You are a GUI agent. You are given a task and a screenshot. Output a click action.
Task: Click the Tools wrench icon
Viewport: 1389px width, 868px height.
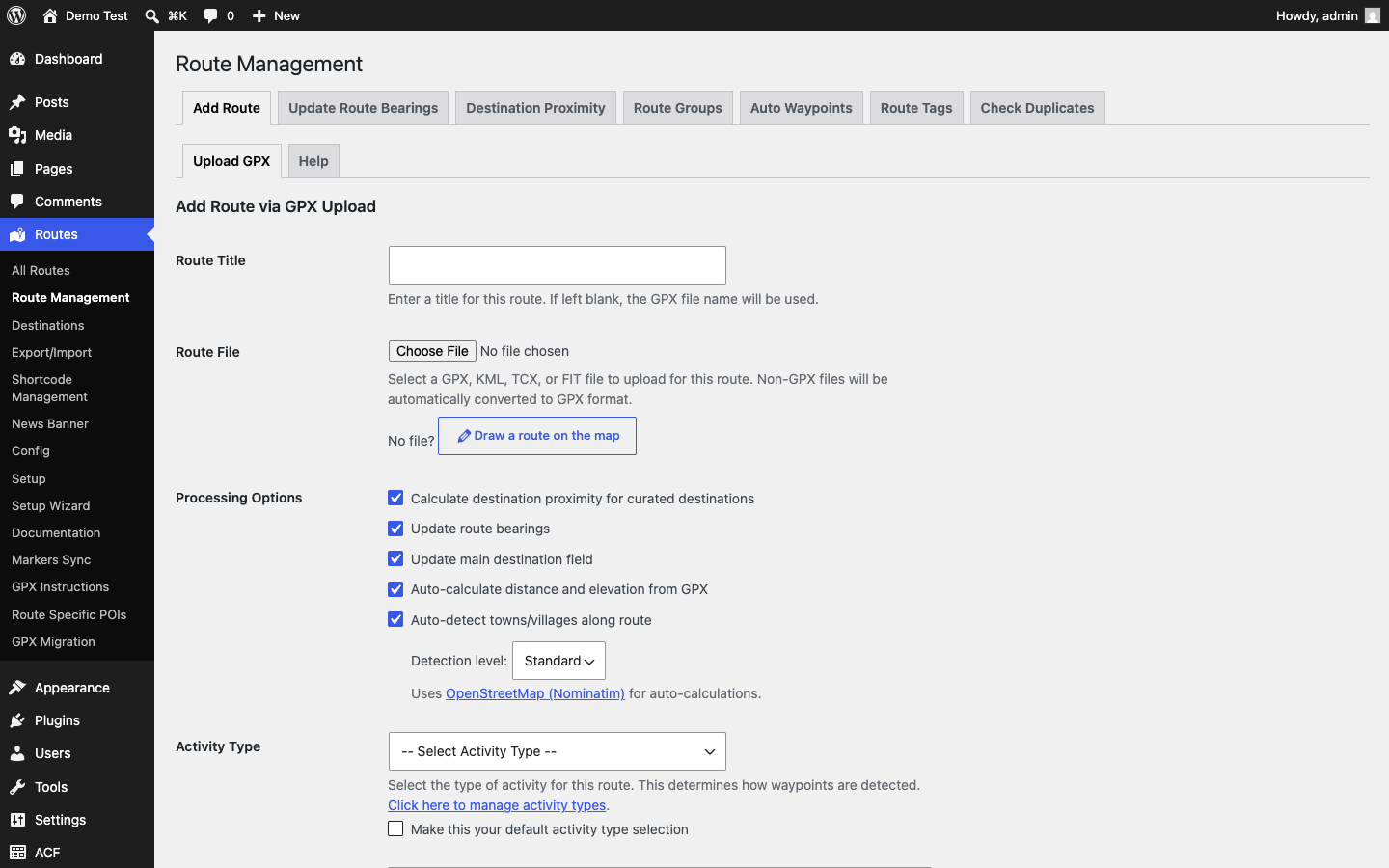[17, 787]
